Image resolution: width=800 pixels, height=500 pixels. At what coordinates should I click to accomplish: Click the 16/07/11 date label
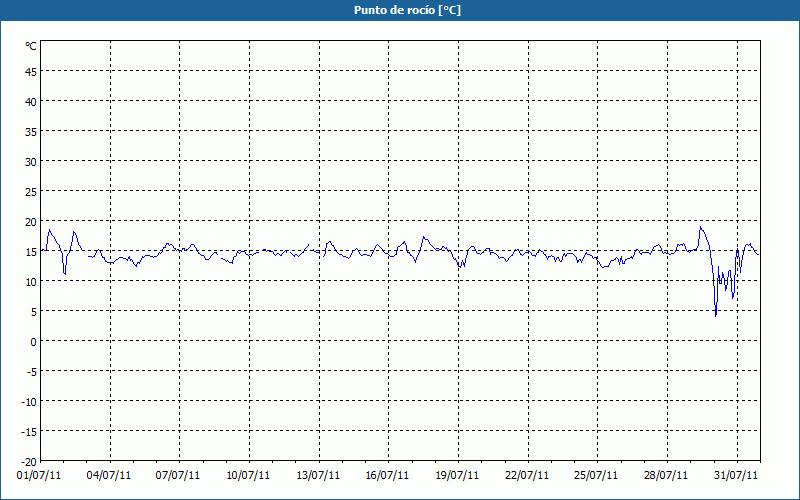click(x=387, y=476)
